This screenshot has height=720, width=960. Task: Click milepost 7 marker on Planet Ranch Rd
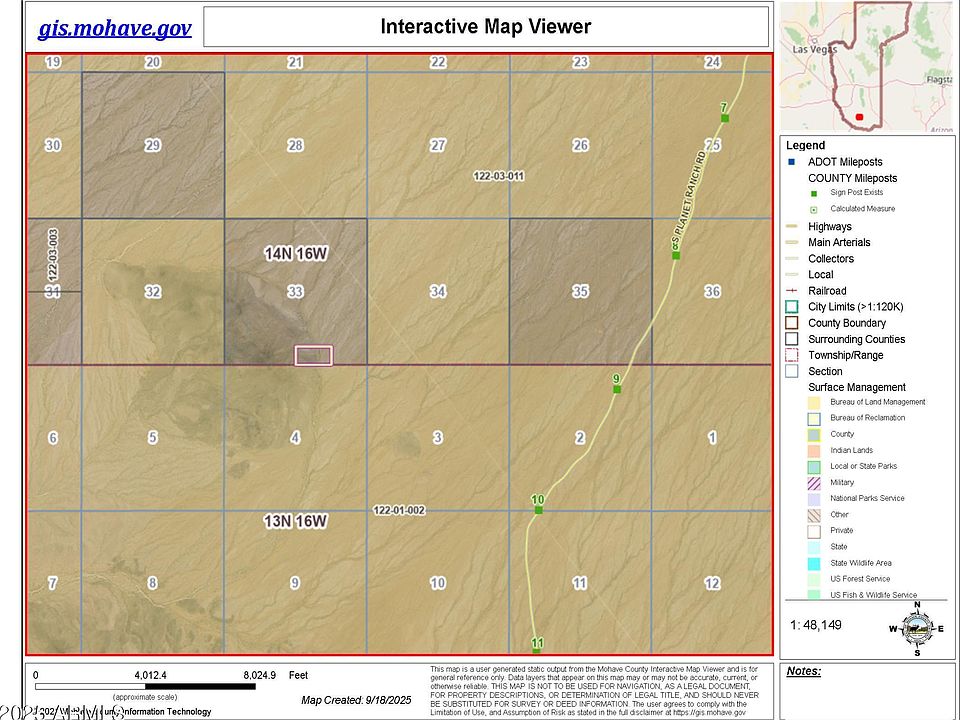click(725, 118)
